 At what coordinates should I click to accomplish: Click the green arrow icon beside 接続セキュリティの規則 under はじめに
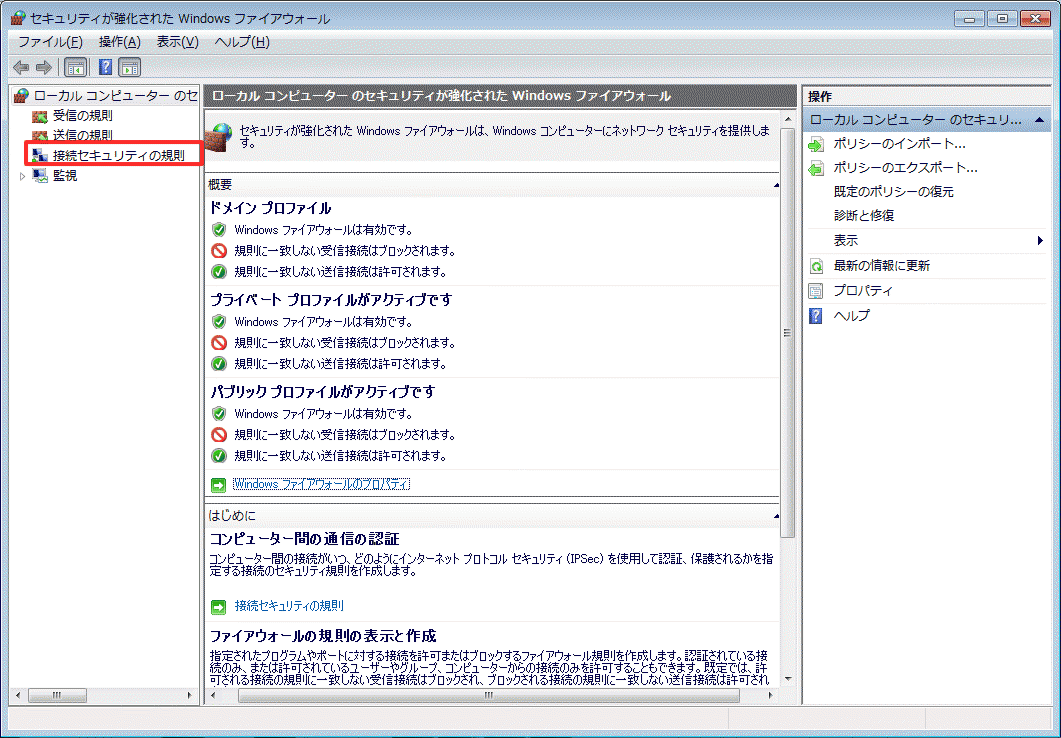pyautogui.click(x=218, y=607)
